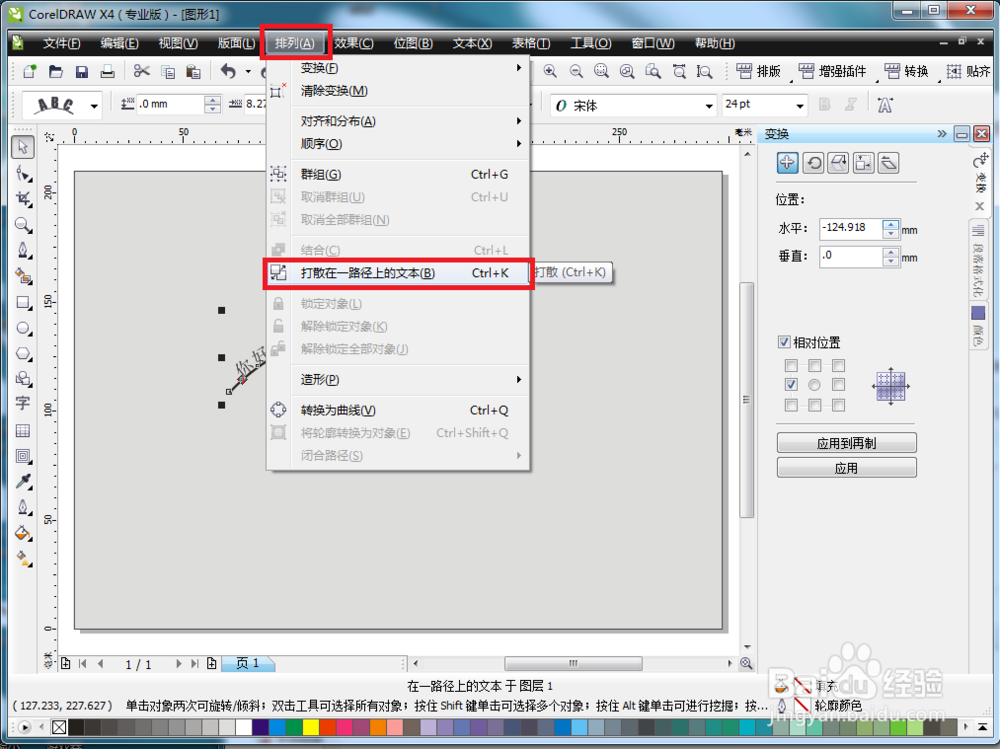Screen dimensions: 1000x749
Task: Toggle the 相对位置 checkbox
Action: point(784,342)
